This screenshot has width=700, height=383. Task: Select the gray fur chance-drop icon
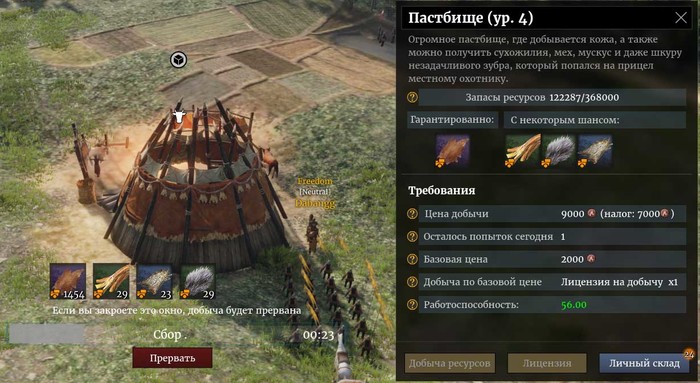[559, 151]
